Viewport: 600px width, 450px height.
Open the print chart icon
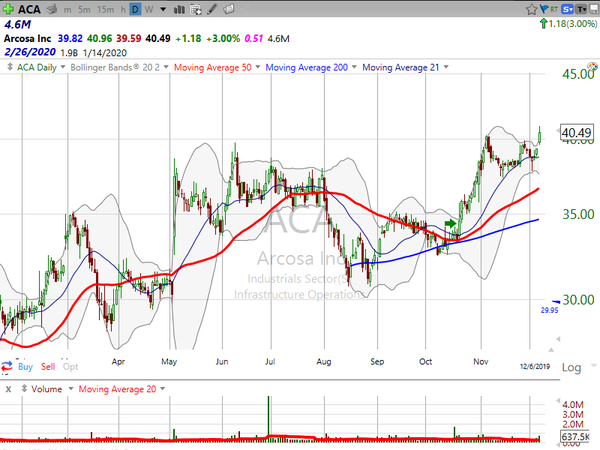point(52,9)
